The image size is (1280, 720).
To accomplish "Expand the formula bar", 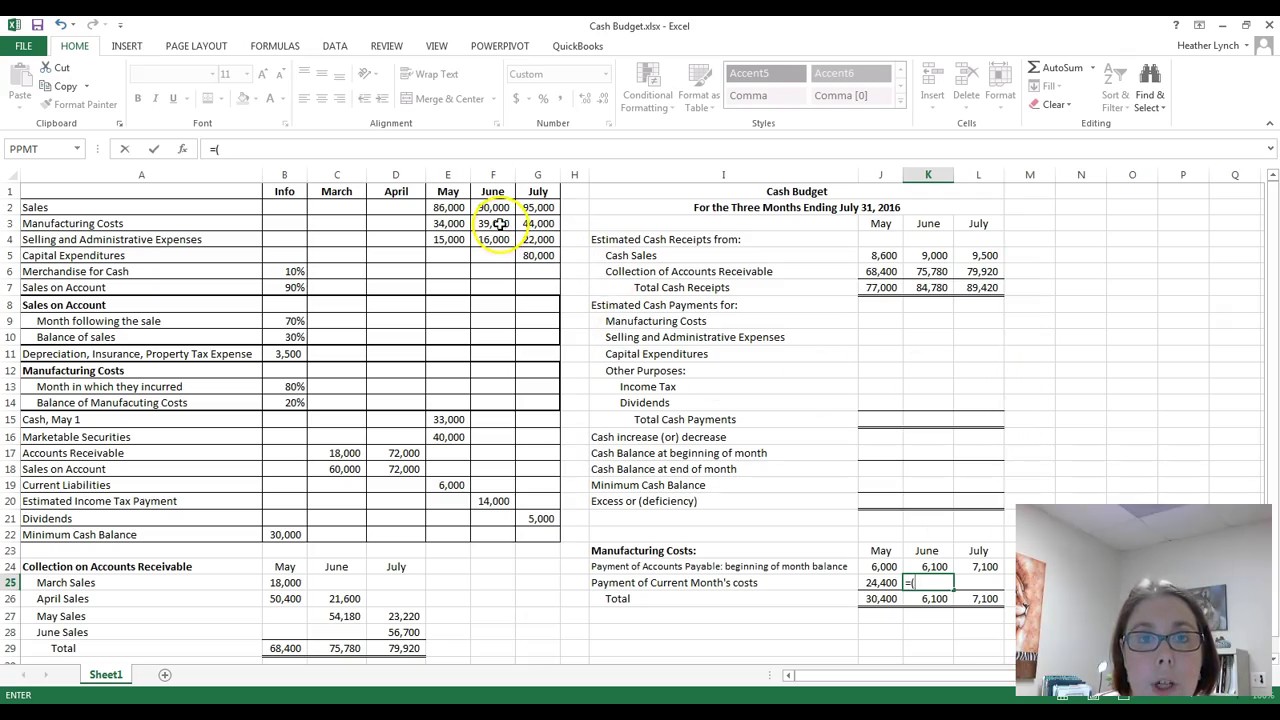I will pos(1270,149).
